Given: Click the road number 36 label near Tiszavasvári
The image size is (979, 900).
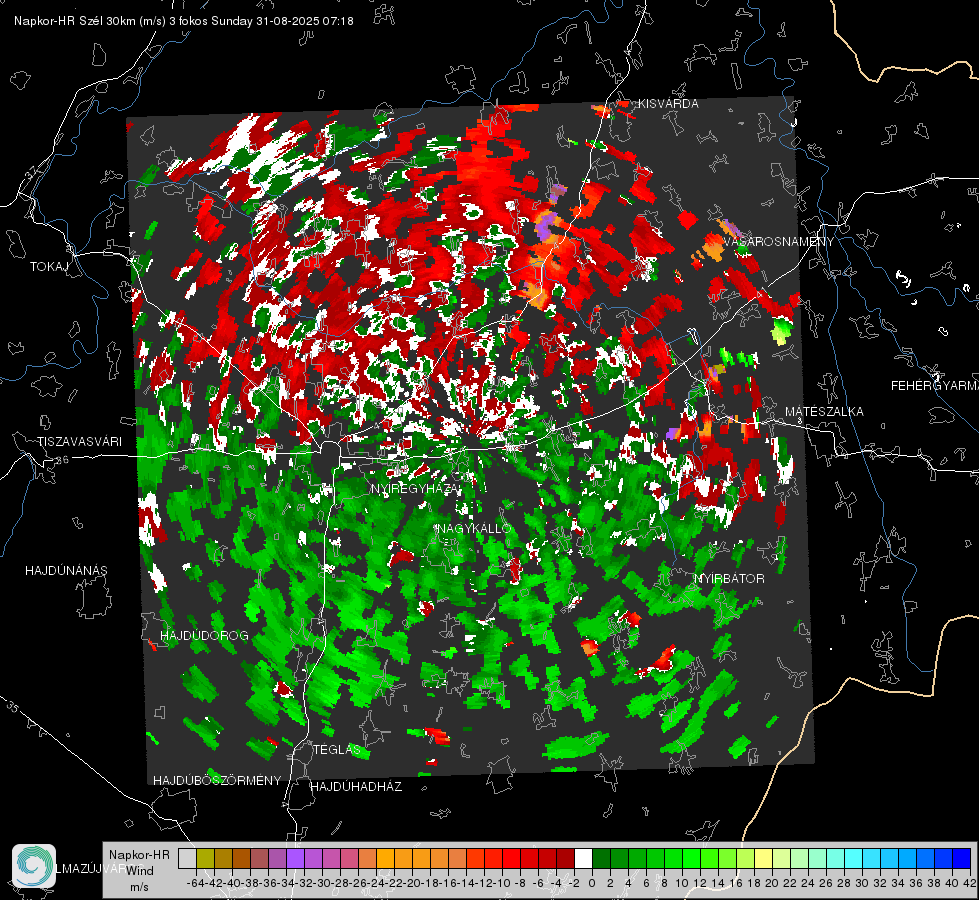Looking at the screenshot, I should click(x=62, y=460).
